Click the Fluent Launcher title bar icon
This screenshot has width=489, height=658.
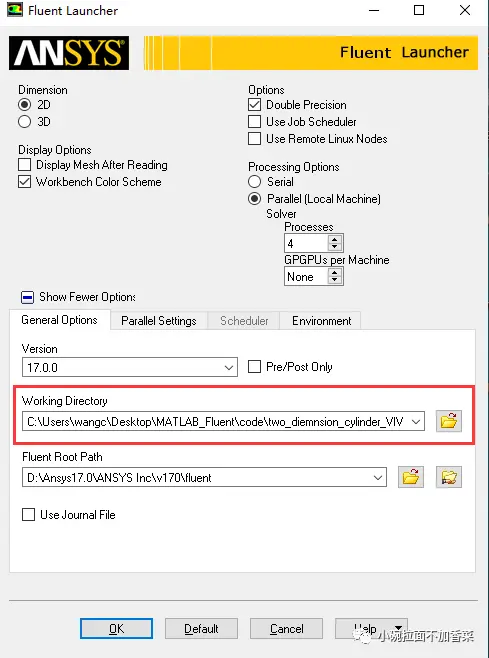pyautogui.click(x=15, y=10)
